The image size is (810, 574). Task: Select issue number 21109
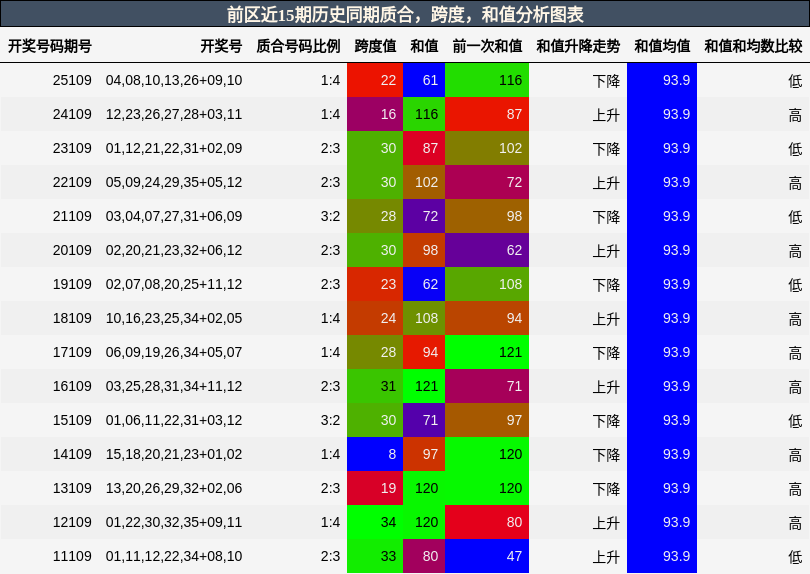pyautogui.click(x=72, y=216)
